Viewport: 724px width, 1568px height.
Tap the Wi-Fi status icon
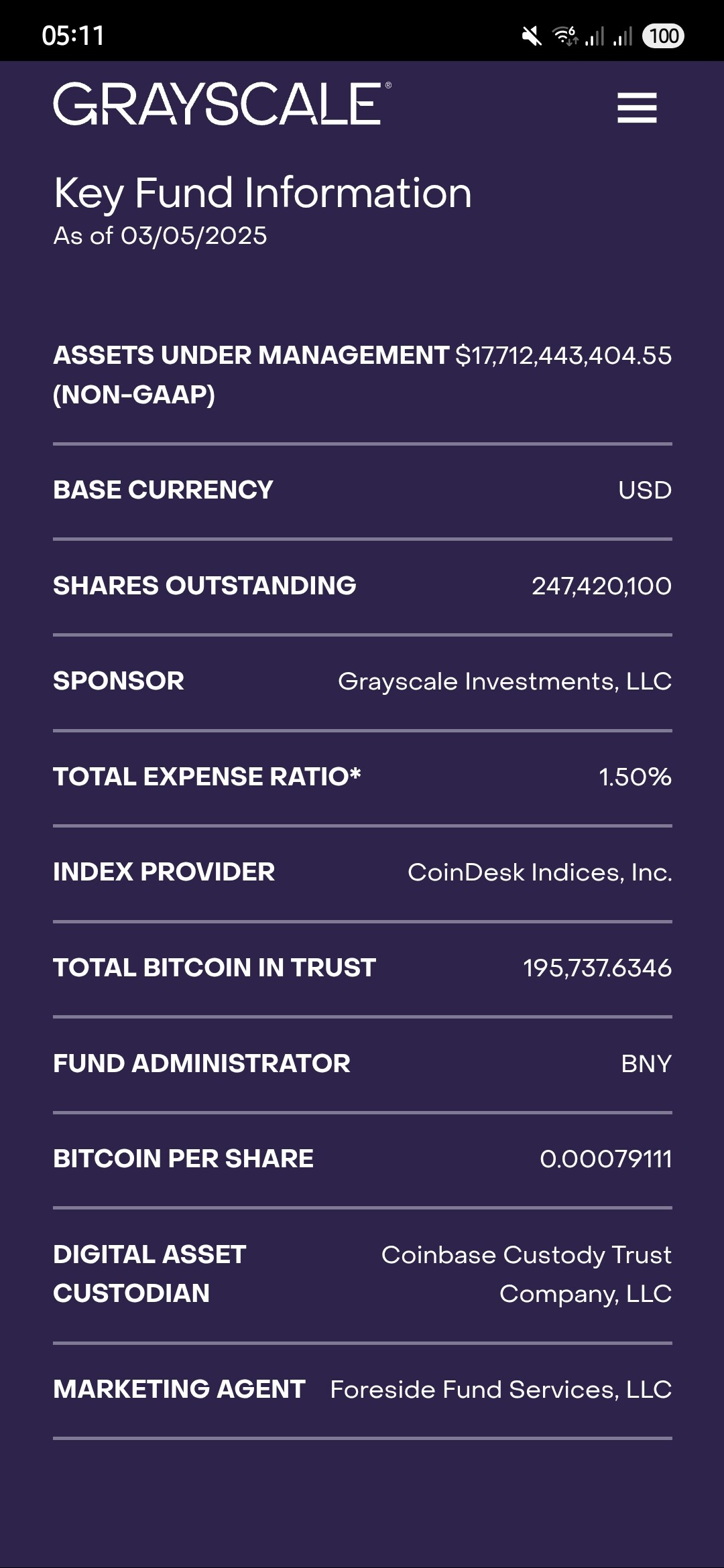pyautogui.click(x=564, y=36)
